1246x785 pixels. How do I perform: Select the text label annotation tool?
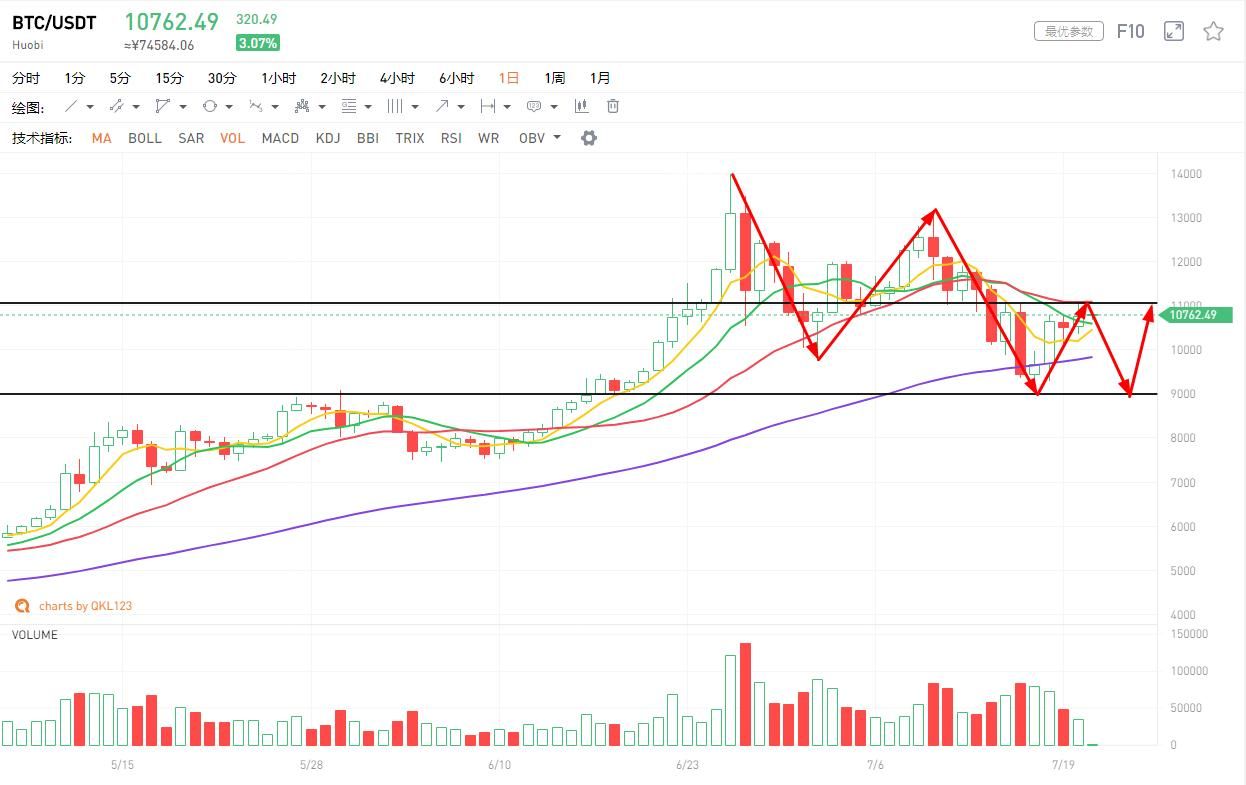(x=534, y=106)
